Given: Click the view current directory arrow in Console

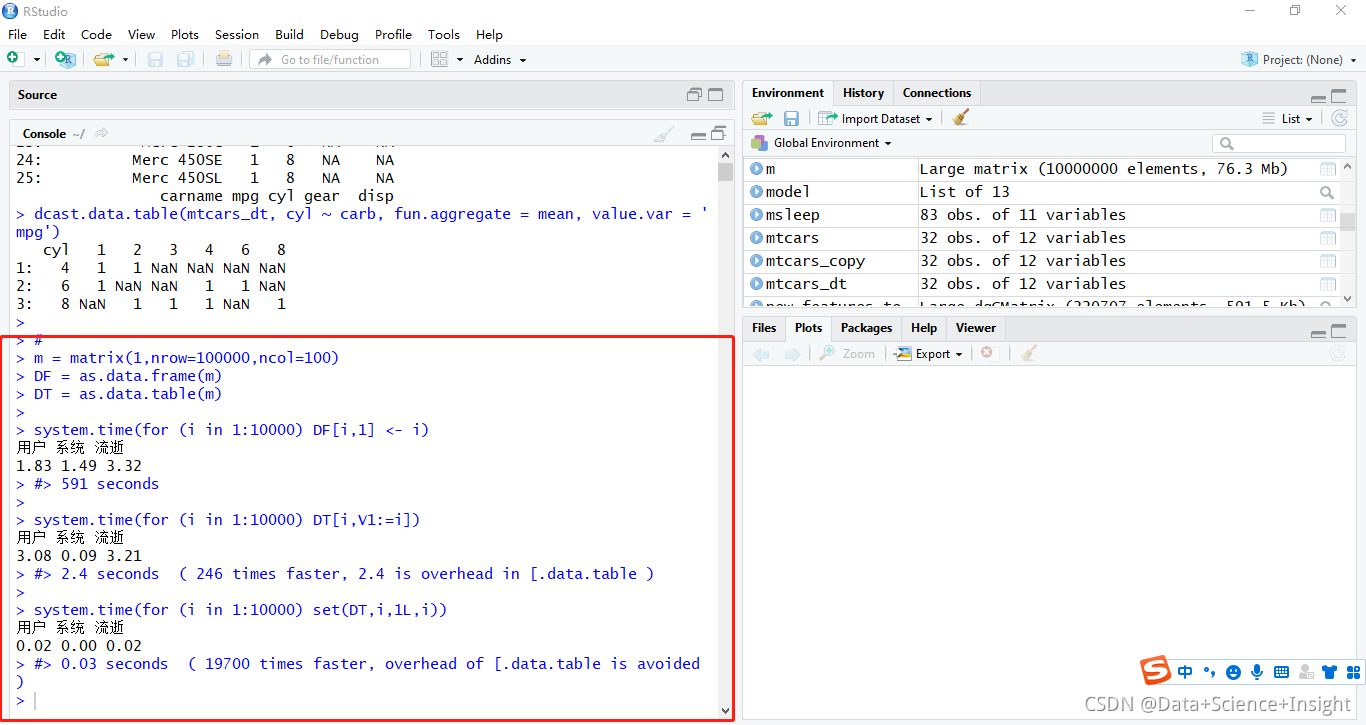Looking at the screenshot, I should (x=102, y=133).
